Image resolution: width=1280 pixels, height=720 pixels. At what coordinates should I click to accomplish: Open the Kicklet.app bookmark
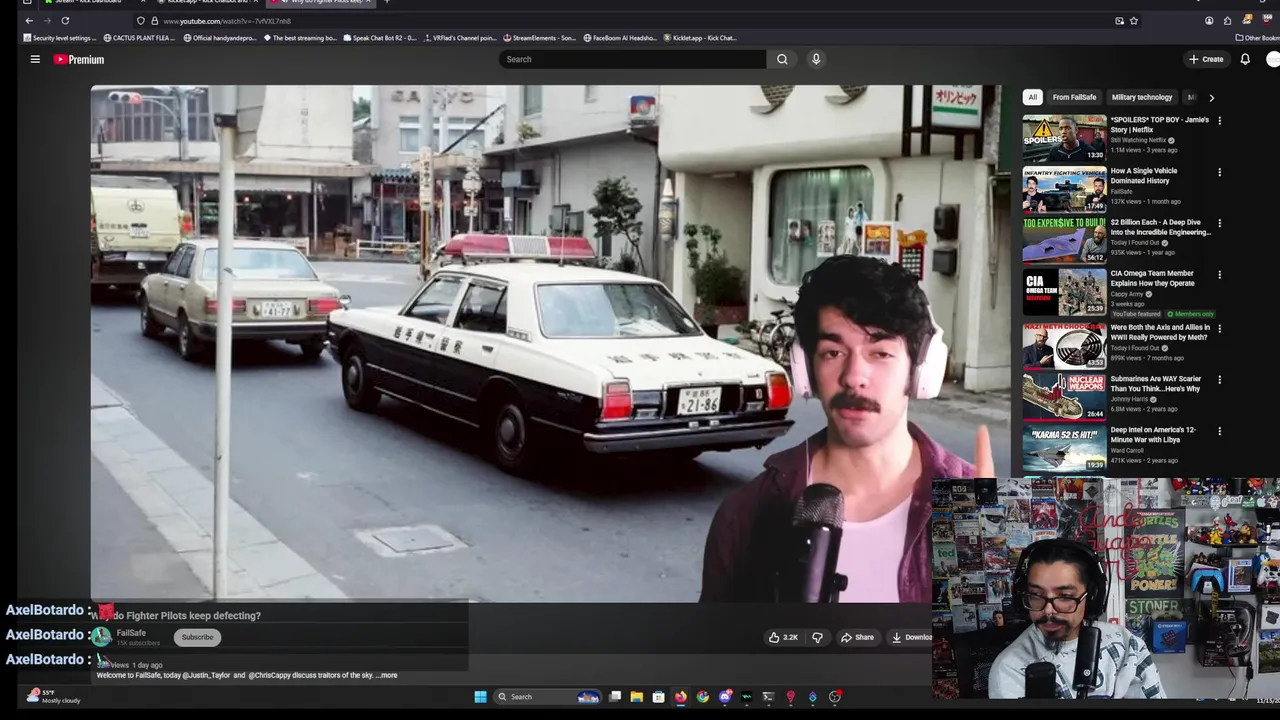pyautogui.click(x=700, y=38)
